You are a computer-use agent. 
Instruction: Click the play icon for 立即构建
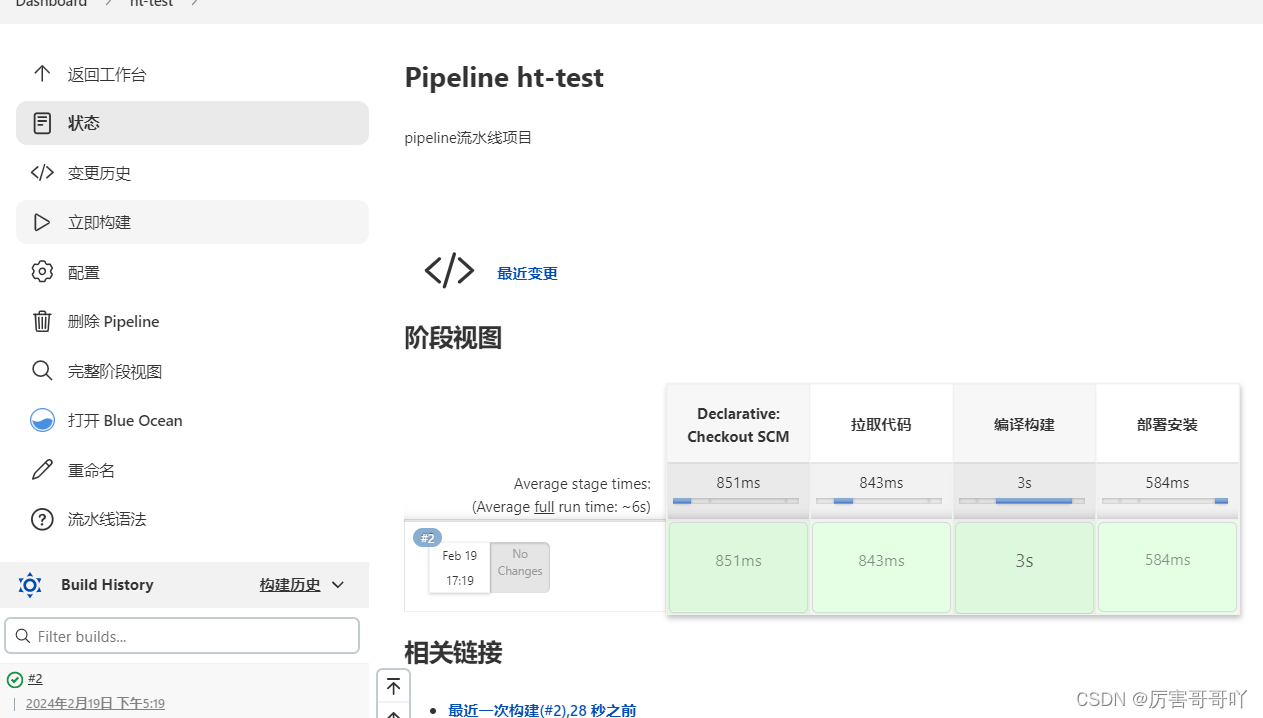coord(42,222)
